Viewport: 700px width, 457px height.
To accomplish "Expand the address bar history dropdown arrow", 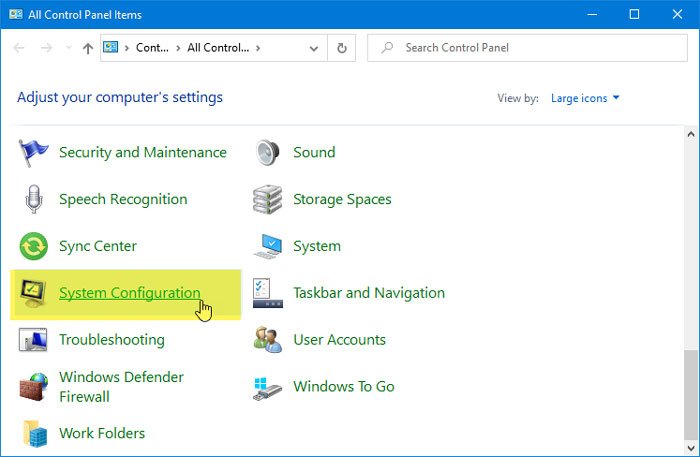I will click(x=316, y=48).
